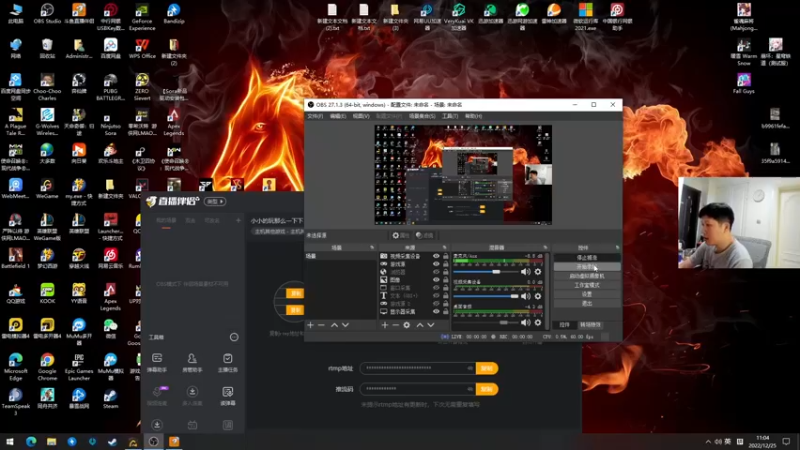
Task: Open source properties gear in Sources toolbar
Action: [407, 325]
